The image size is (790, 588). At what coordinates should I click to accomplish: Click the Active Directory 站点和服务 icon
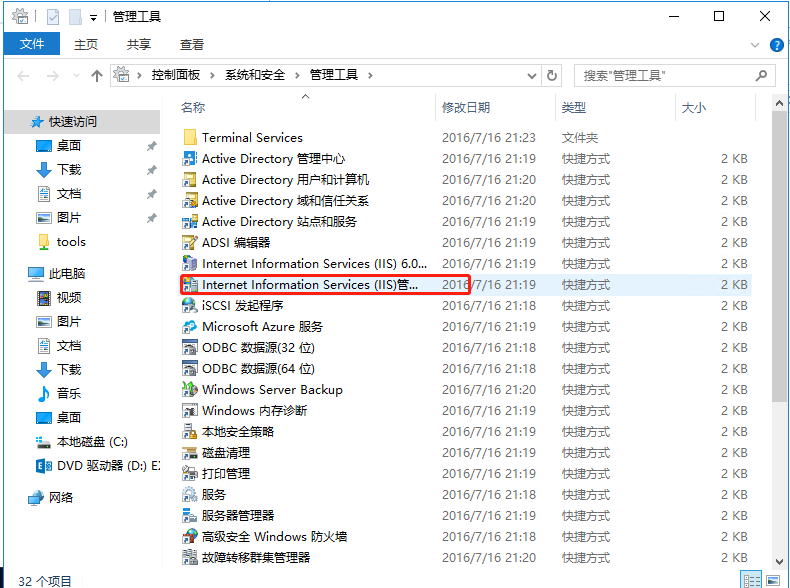point(190,222)
